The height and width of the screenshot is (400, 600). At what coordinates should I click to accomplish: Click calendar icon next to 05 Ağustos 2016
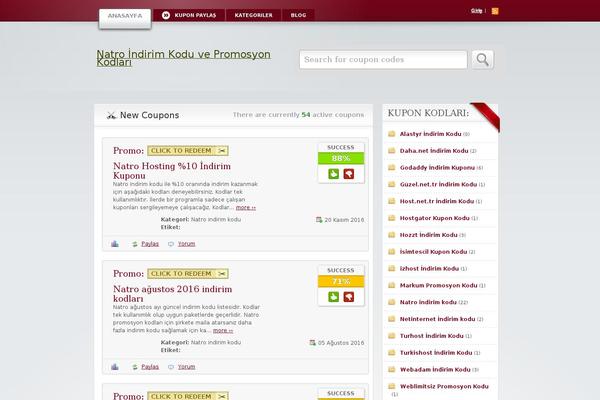click(312, 343)
